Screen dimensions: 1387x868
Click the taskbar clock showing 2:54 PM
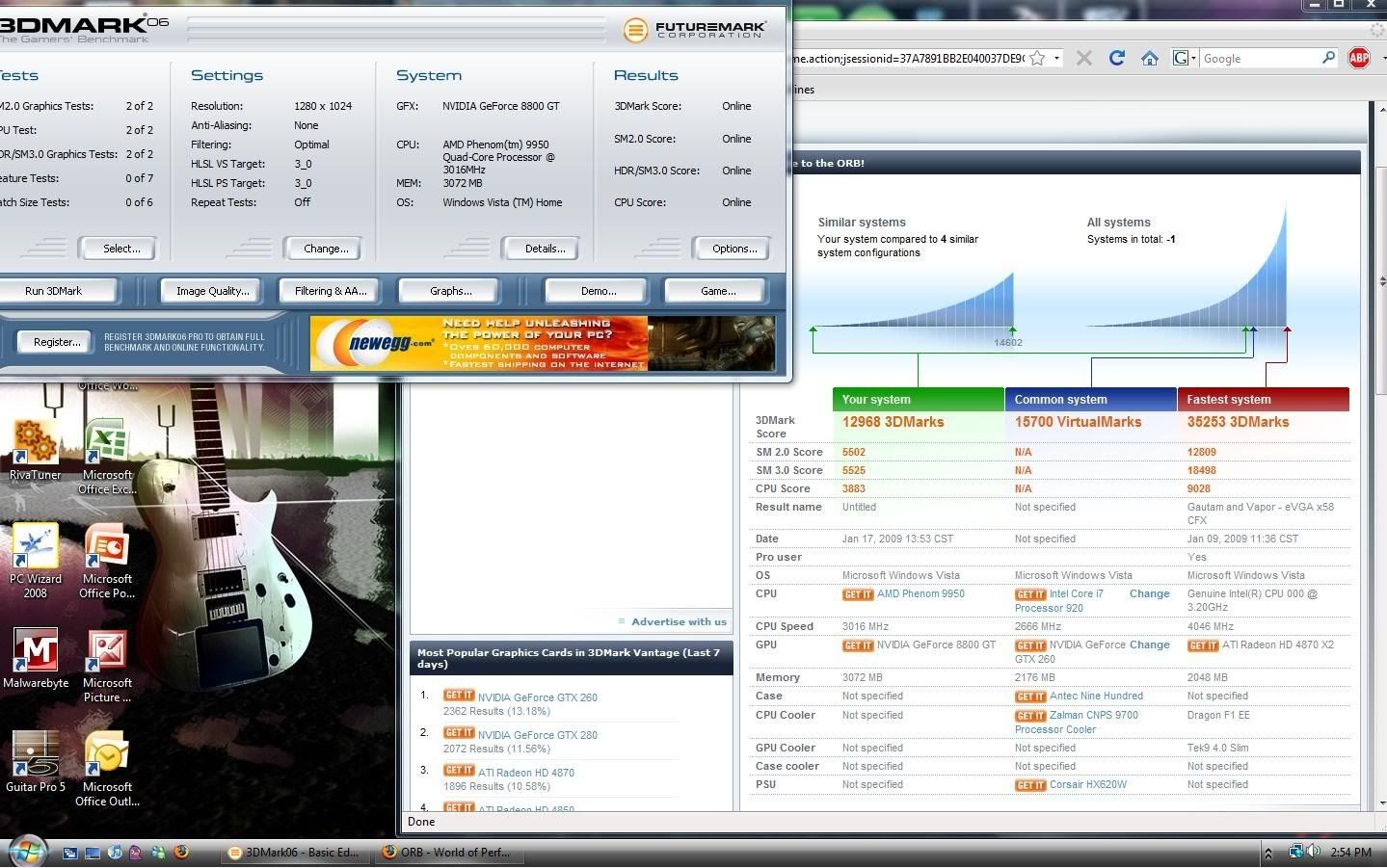pos(1350,853)
